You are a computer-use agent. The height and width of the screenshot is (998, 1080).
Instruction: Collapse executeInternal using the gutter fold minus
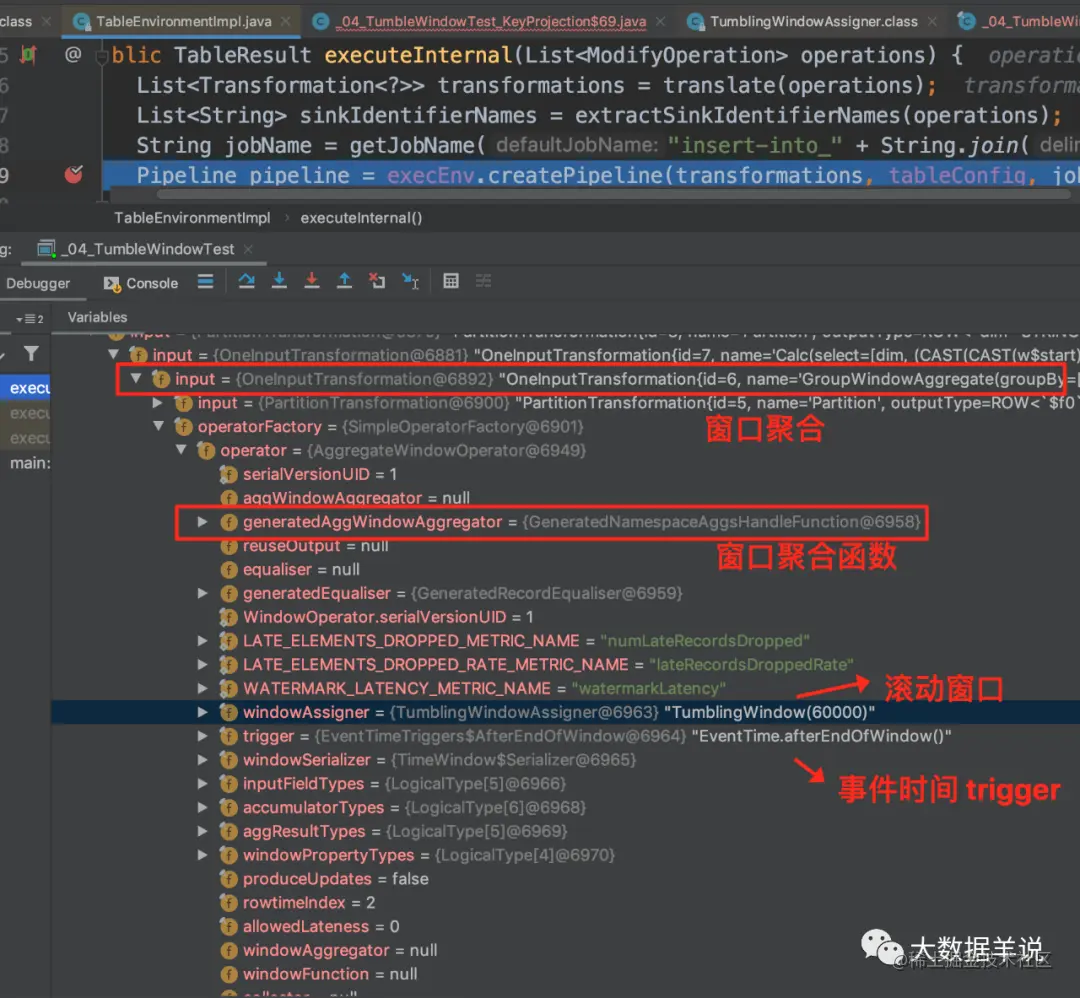(101, 56)
